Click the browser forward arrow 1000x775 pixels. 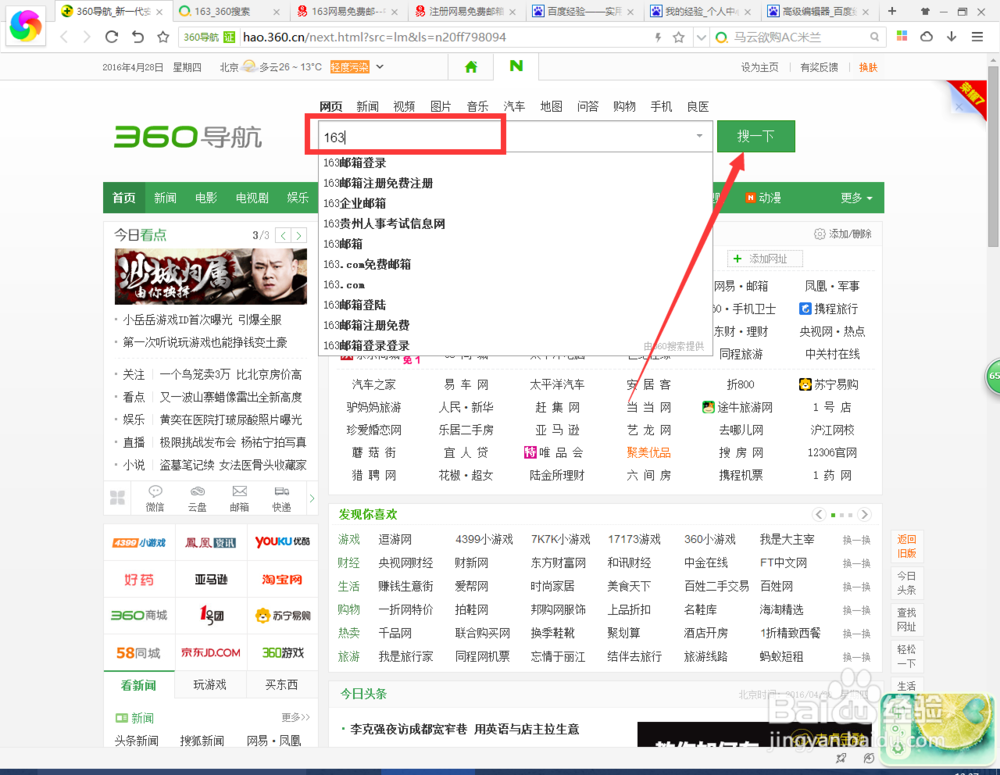click(87, 37)
